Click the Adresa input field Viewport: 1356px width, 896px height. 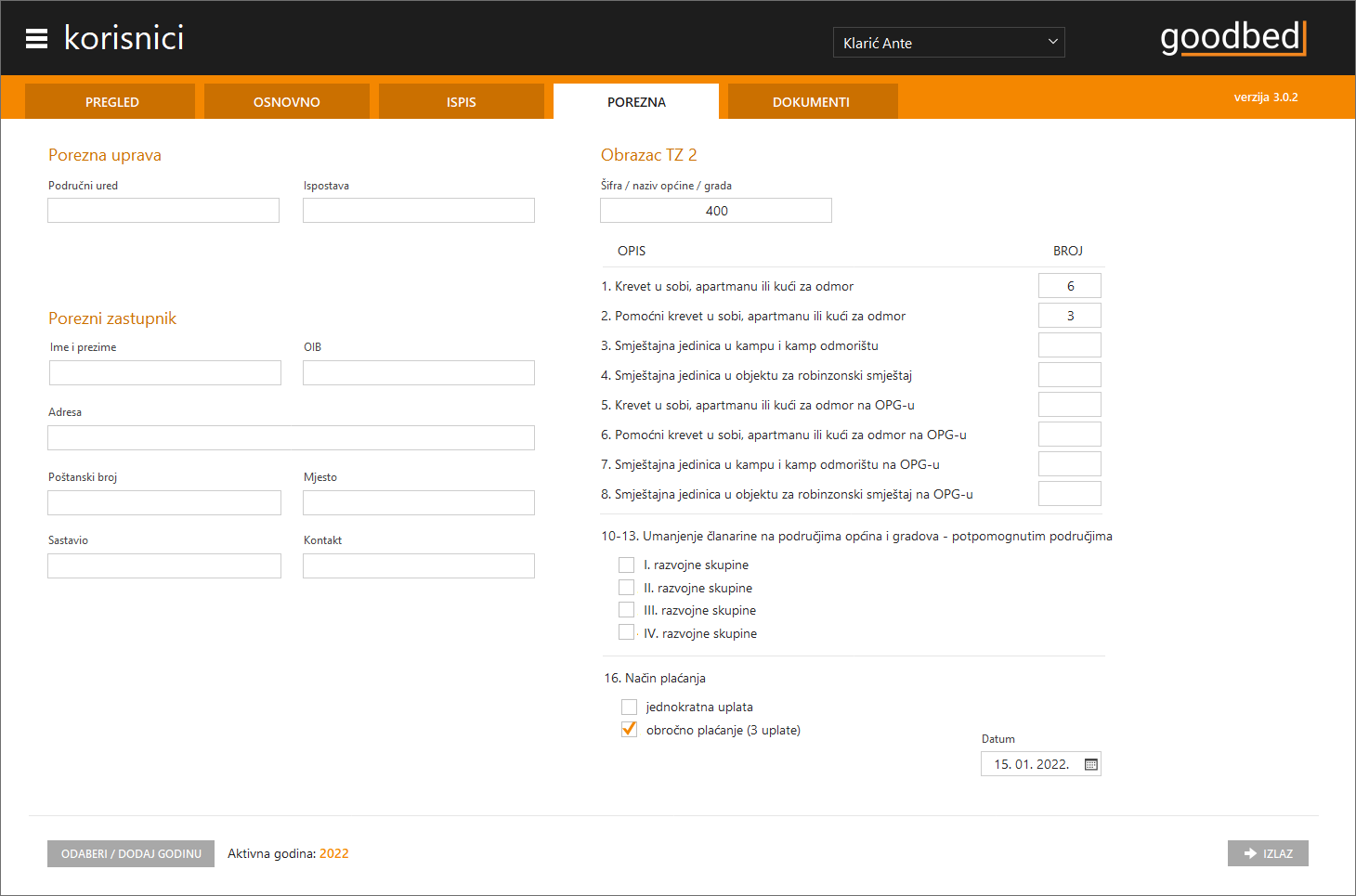pos(292,437)
